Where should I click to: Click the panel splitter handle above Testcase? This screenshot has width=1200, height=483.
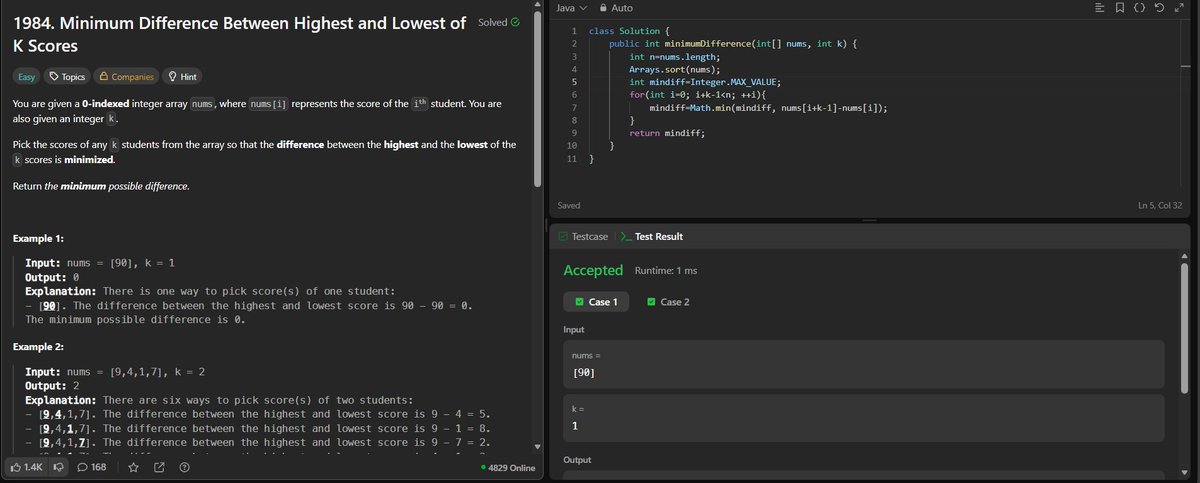869,220
